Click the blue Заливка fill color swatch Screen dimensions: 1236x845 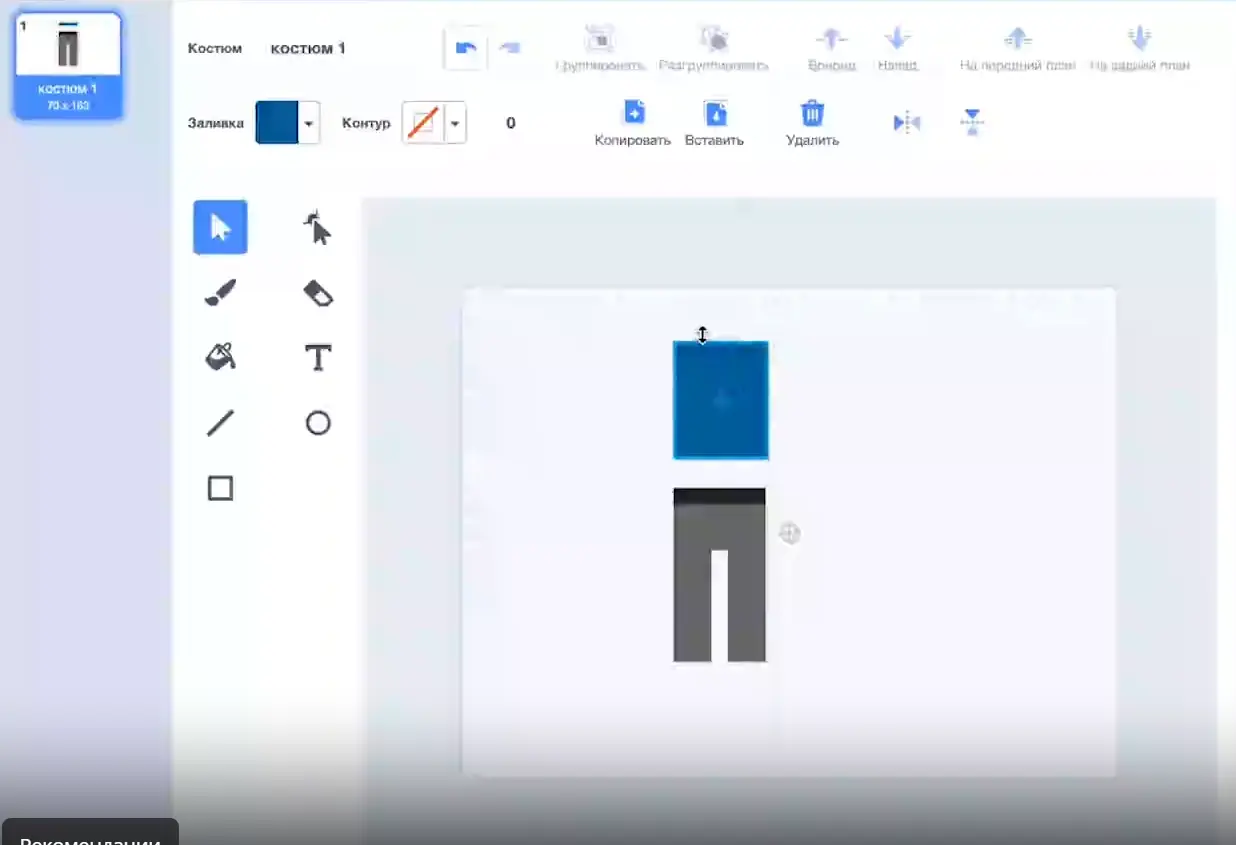click(277, 123)
